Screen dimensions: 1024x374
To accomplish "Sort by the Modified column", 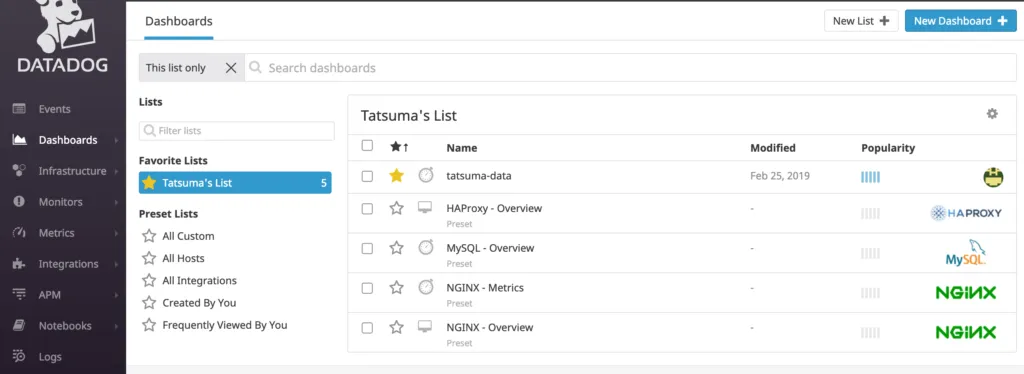I will 773,148.
